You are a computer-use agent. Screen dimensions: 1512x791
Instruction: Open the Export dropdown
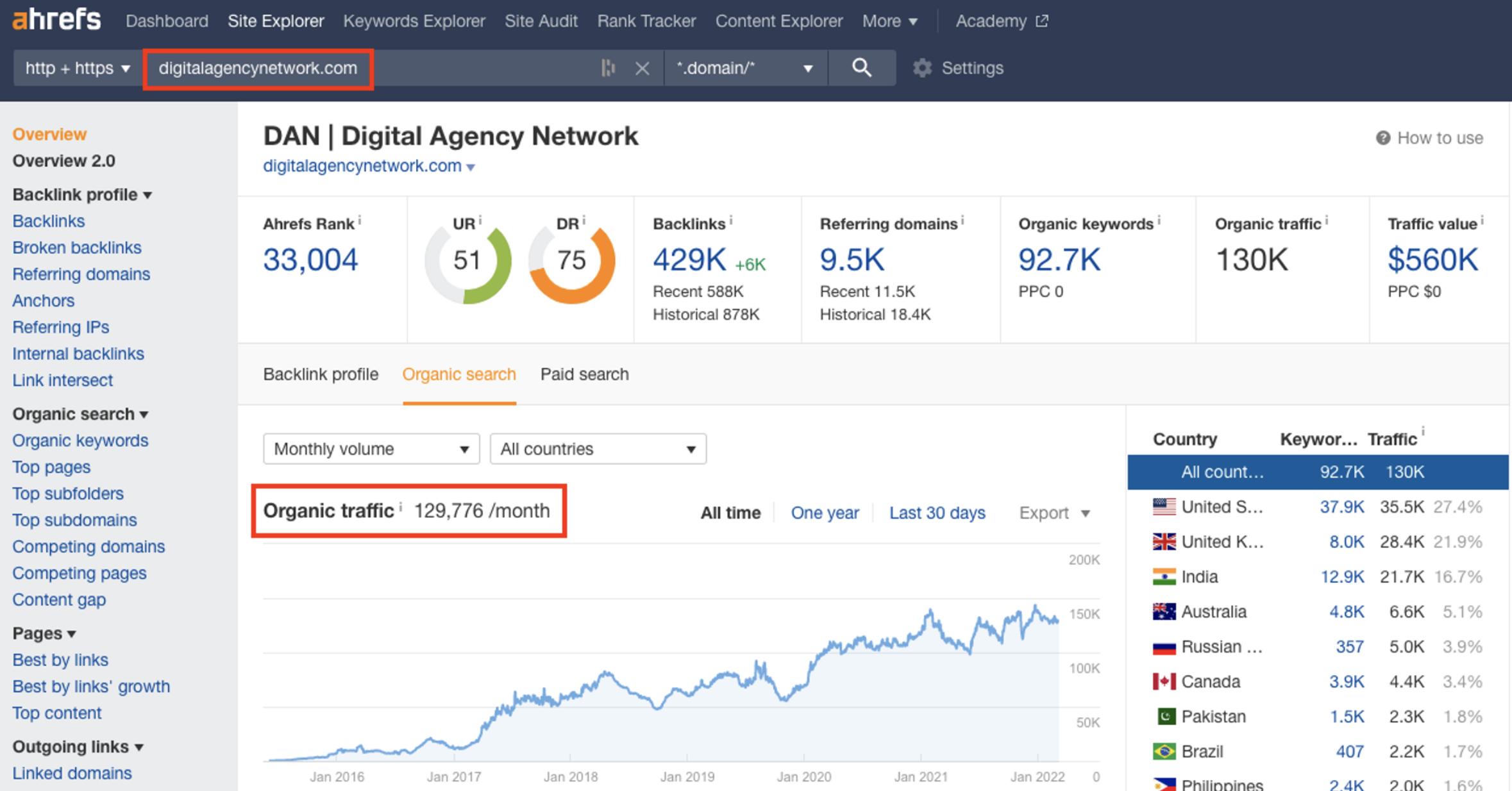tap(1054, 513)
